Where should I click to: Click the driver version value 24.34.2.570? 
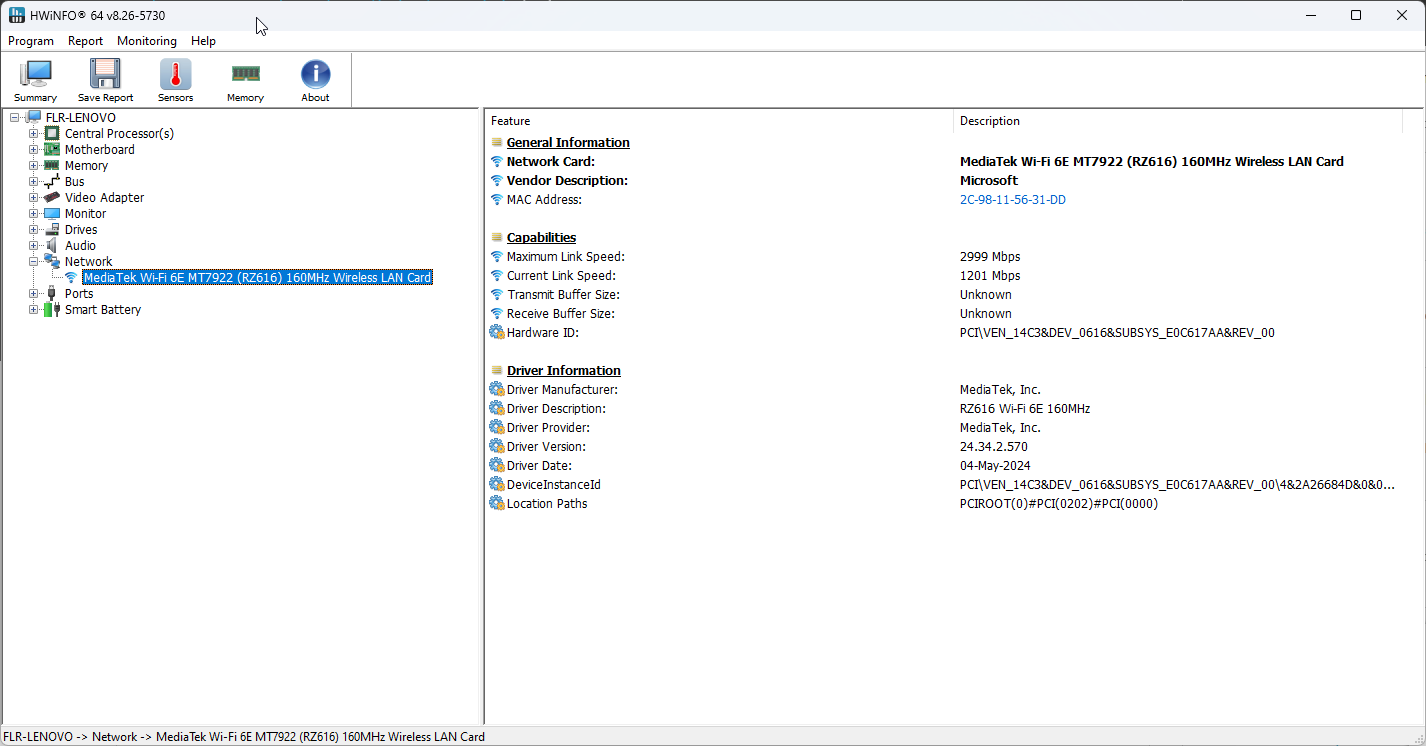pos(994,447)
